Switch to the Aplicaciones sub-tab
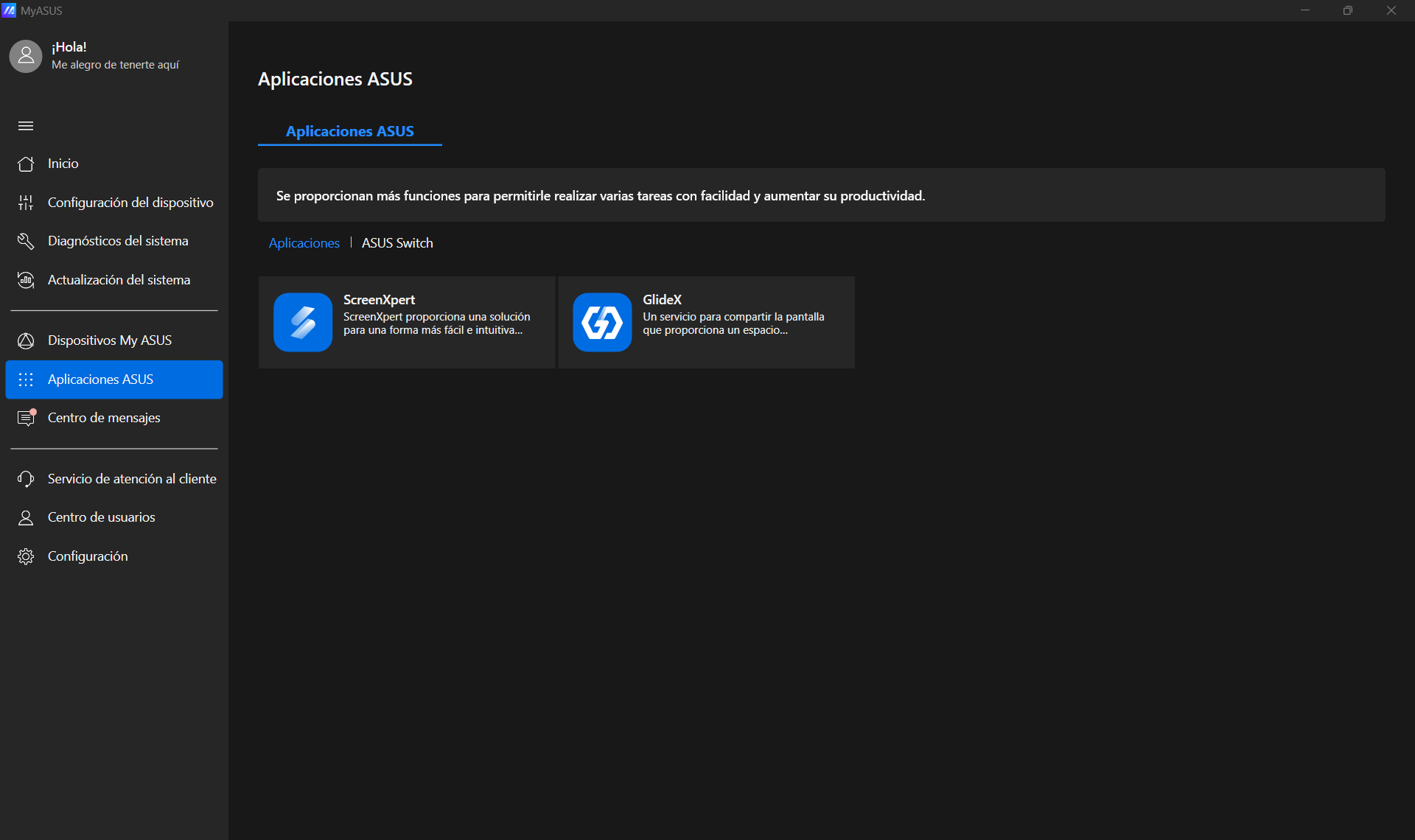This screenshot has height=840, width=1415. coord(304,243)
